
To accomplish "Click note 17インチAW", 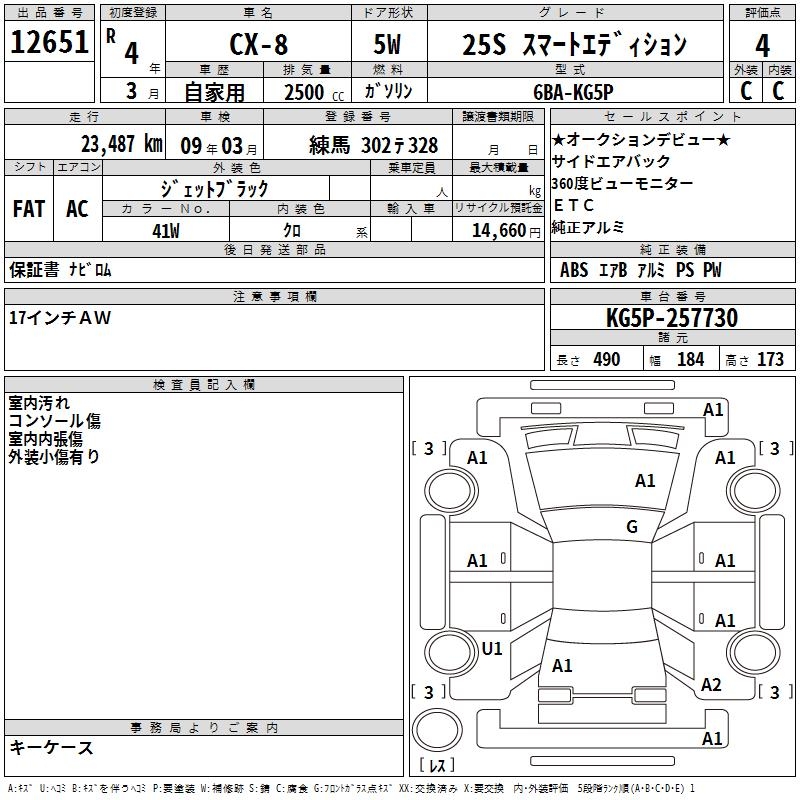I will 60,318.
